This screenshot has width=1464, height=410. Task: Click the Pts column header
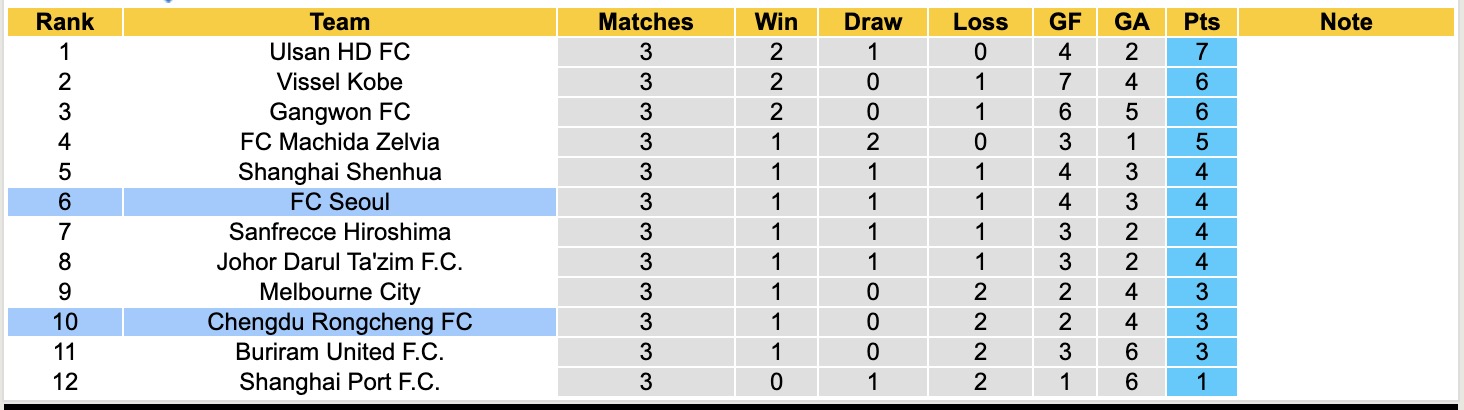1201,22
